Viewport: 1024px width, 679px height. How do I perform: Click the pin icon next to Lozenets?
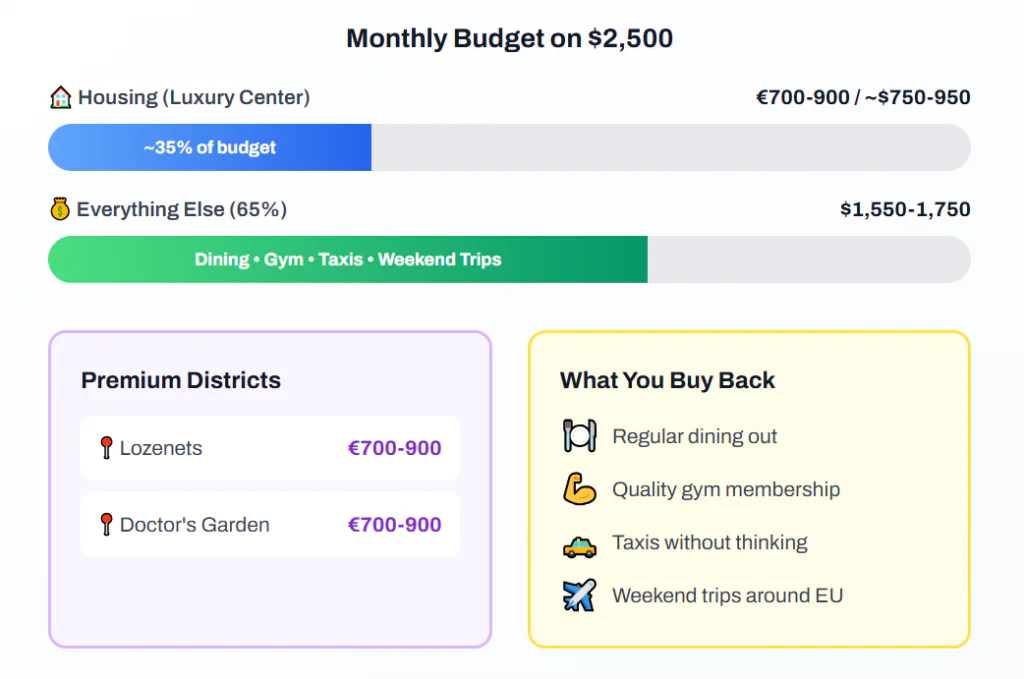click(106, 448)
